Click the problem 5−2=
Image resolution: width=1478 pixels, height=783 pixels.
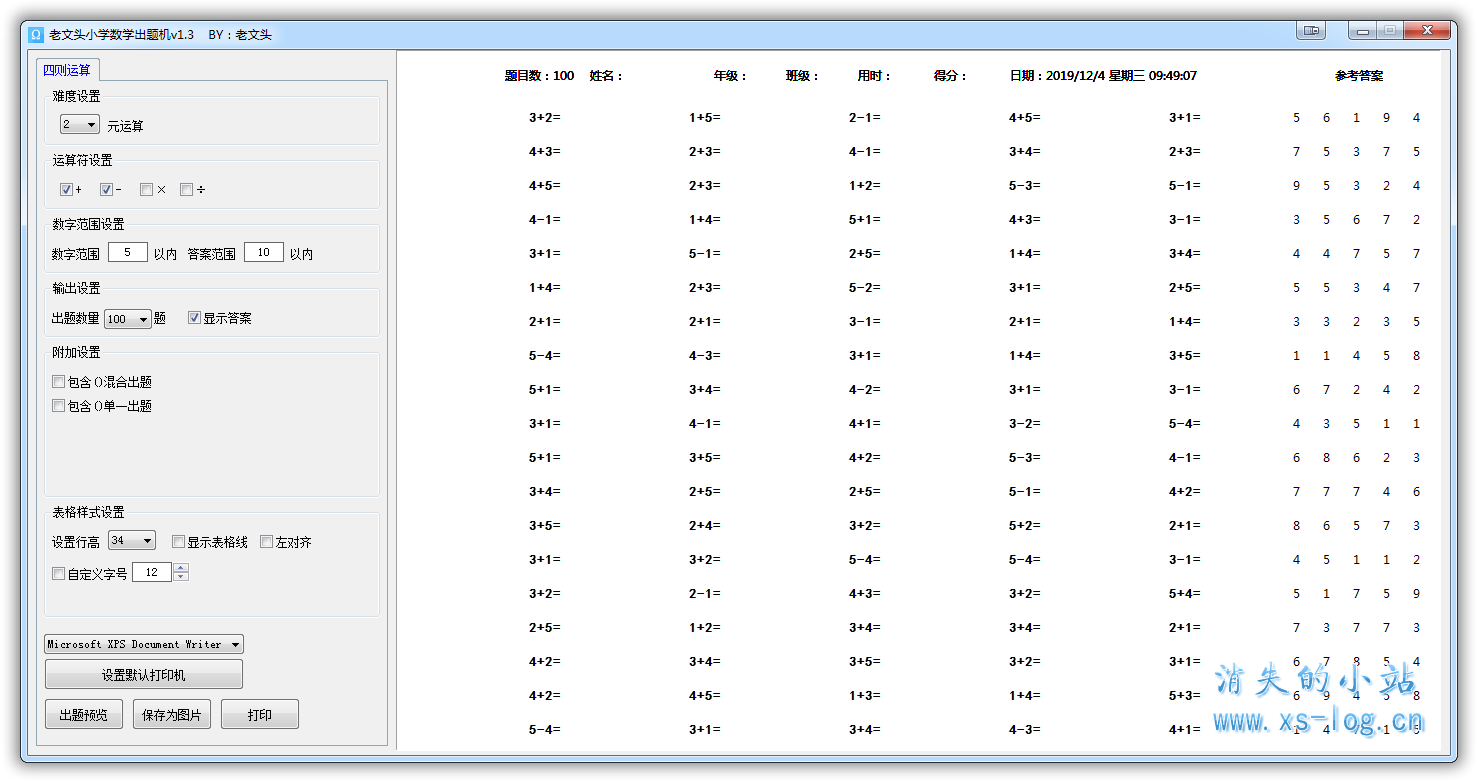[865, 288]
